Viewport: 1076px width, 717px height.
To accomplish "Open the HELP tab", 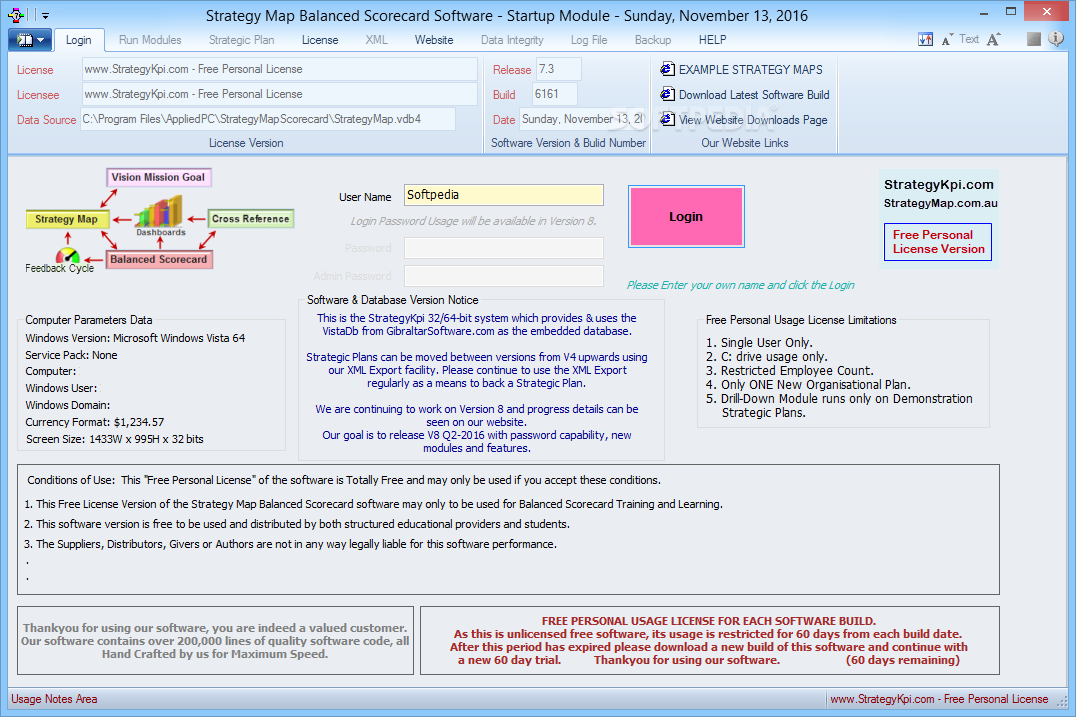I will pyautogui.click(x=712, y=40).
